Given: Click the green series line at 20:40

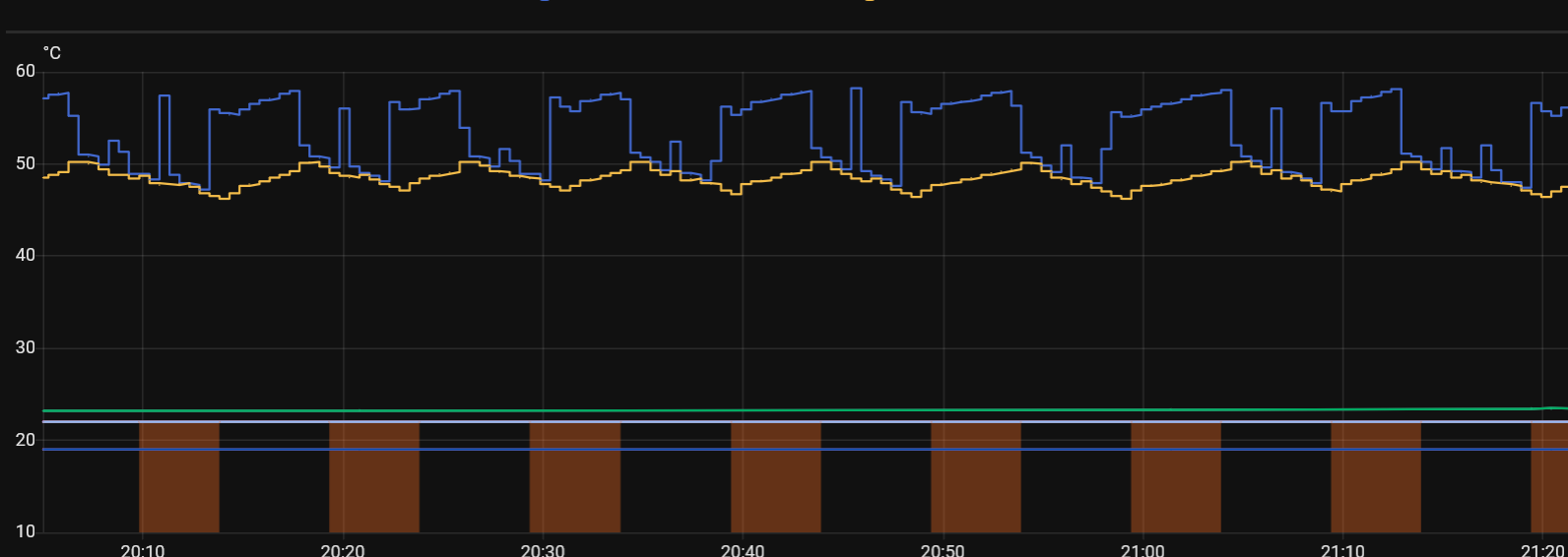Looking at the screenshot, I should [743, 410].
